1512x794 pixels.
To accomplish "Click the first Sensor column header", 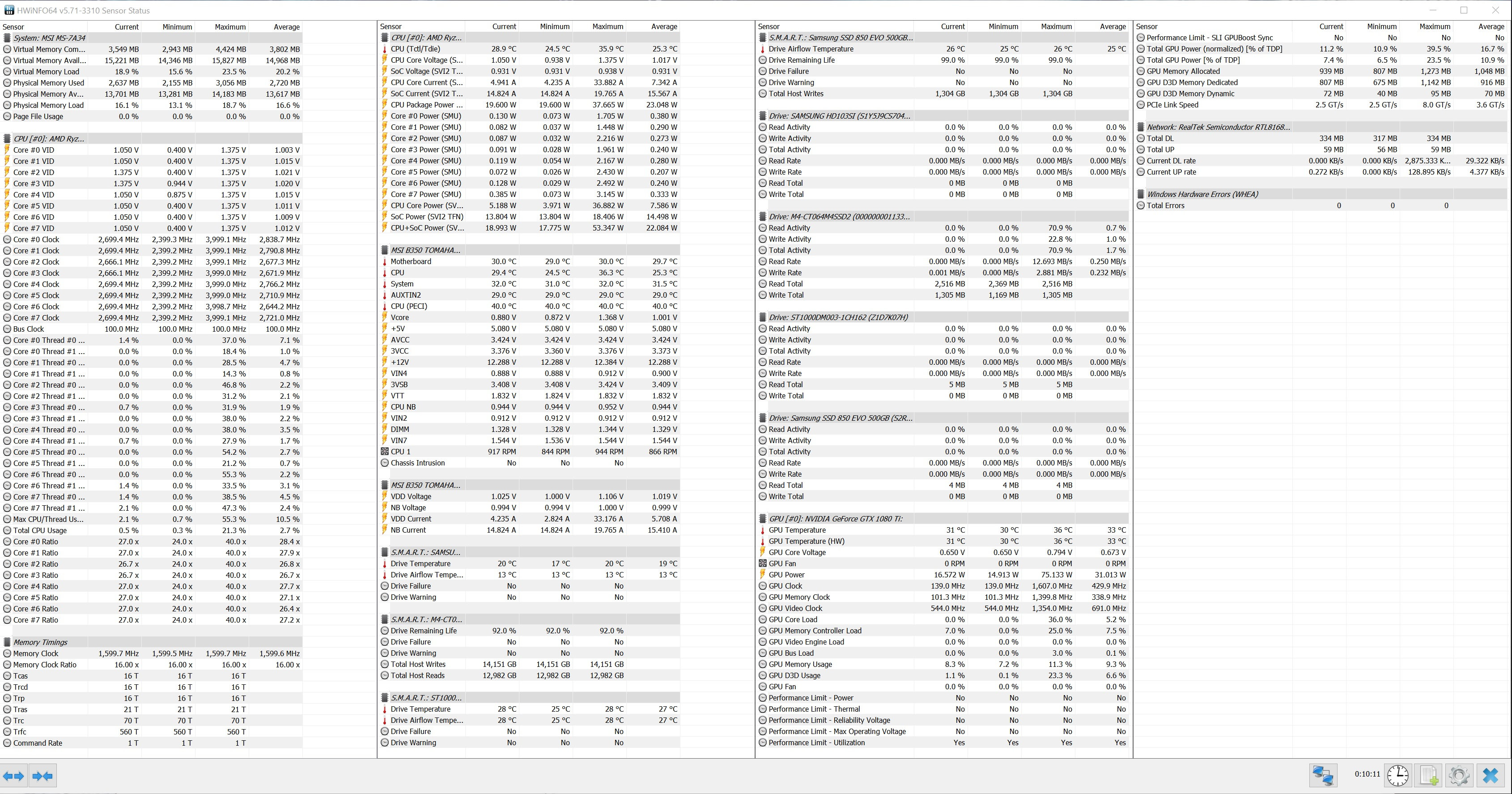I will (13, 27).
